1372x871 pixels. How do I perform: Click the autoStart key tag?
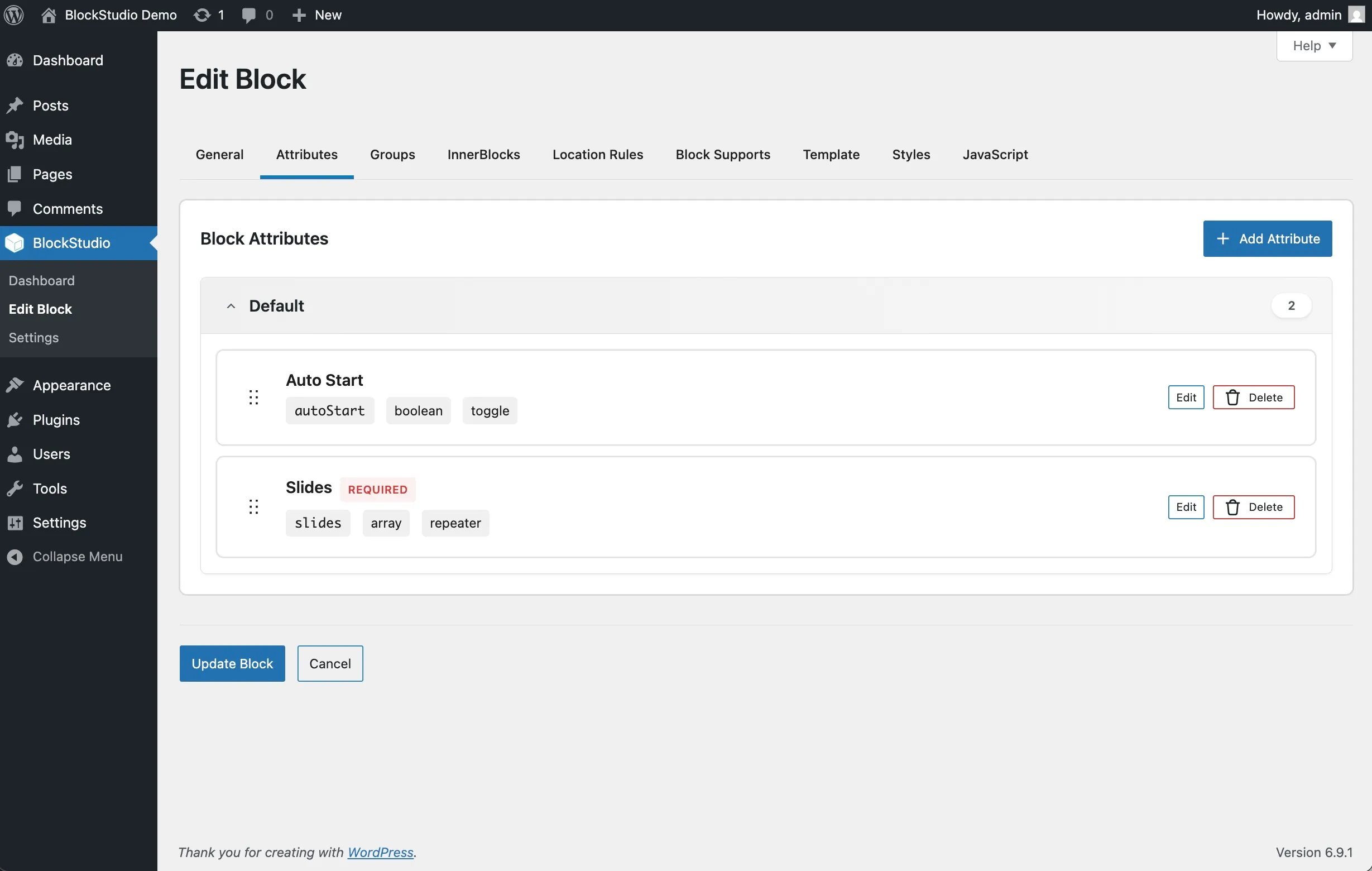click(x=330, y=410)
